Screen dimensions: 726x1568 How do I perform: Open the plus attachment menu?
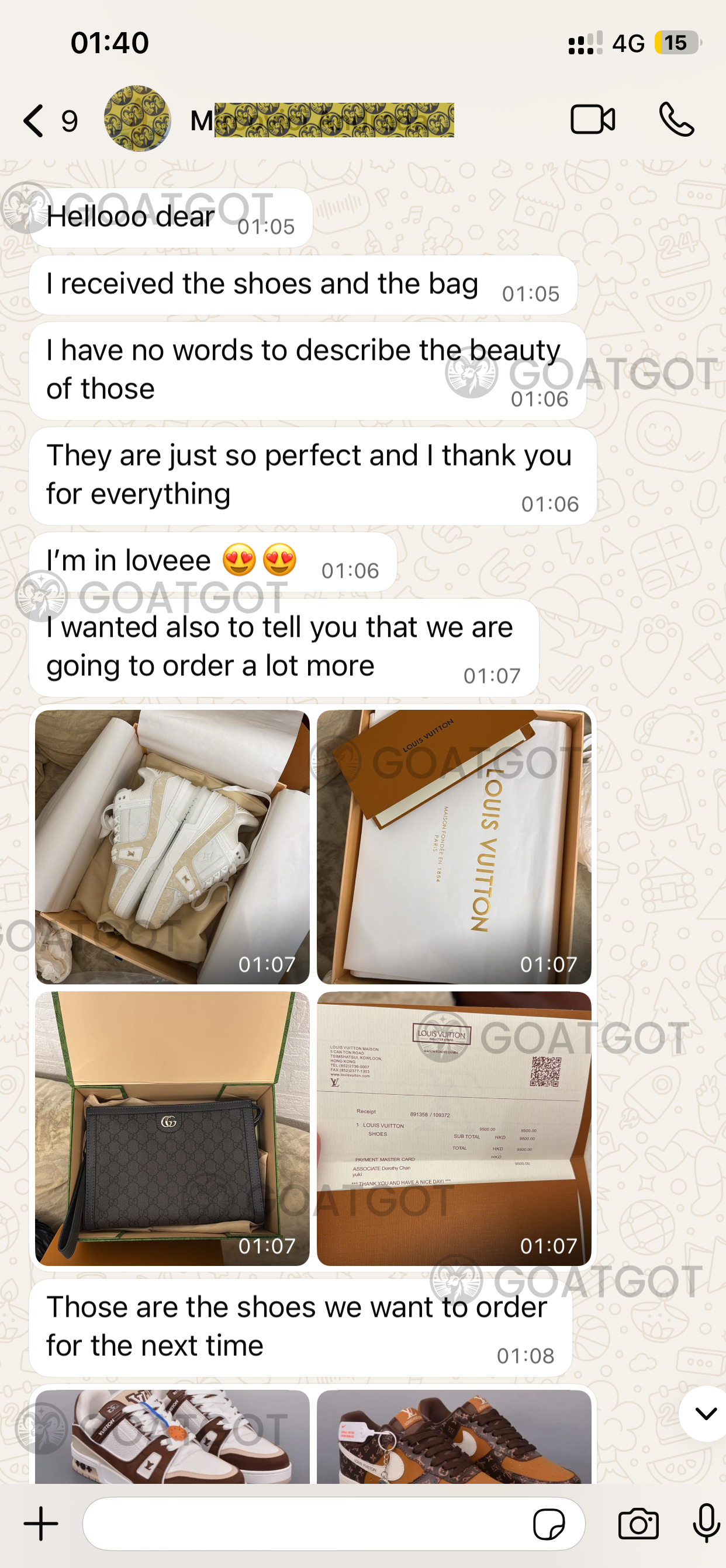pos(41,1524)
